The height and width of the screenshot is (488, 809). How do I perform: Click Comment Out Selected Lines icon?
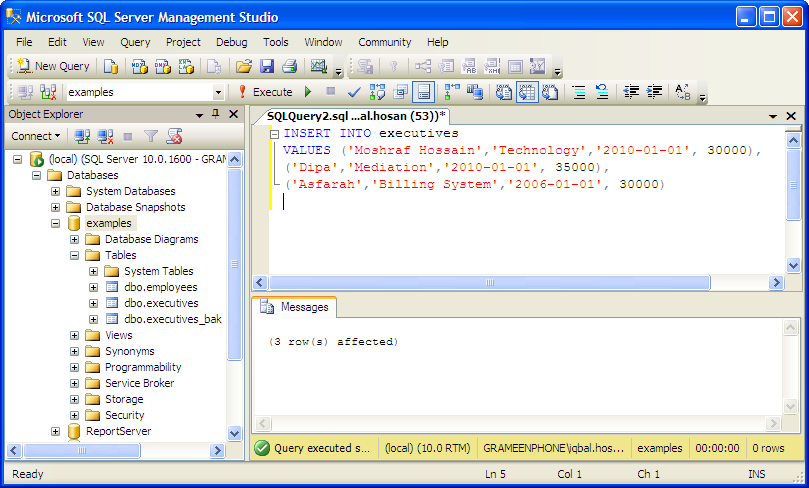[x=579, y=92]
